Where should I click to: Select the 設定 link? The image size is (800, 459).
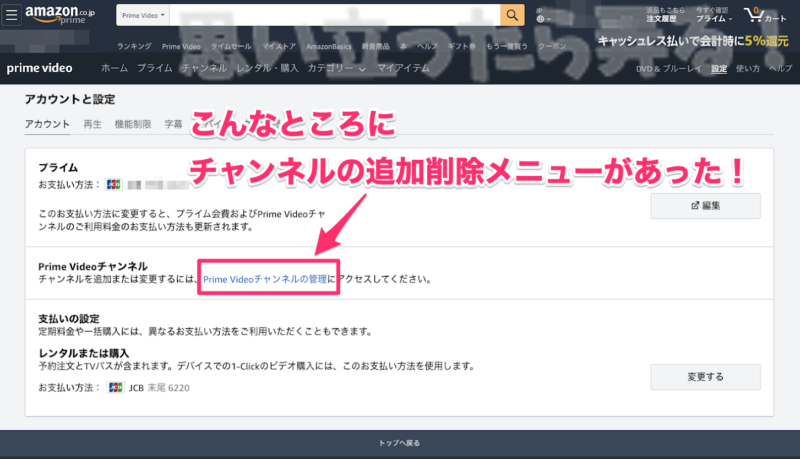719,69
